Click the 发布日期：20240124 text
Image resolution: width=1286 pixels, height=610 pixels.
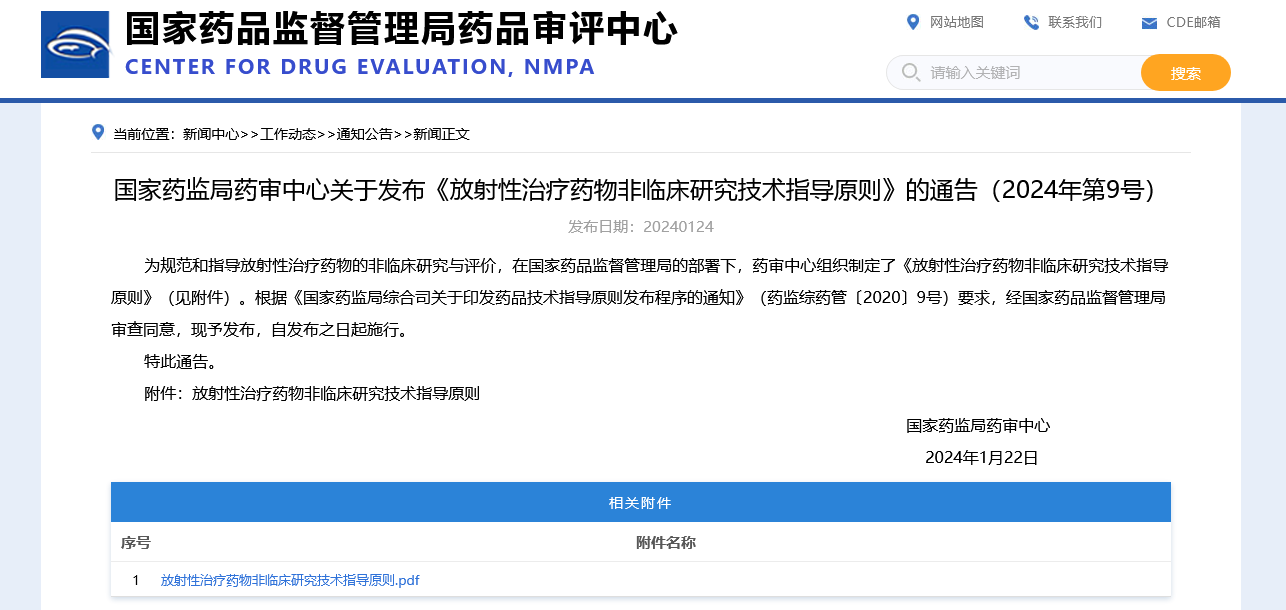click(641, 227)
